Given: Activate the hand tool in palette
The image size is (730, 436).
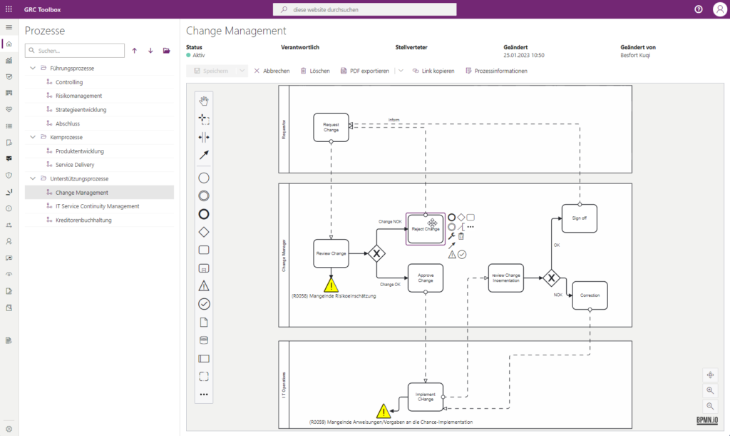Looking at the screenshot, I should point(204,101).
